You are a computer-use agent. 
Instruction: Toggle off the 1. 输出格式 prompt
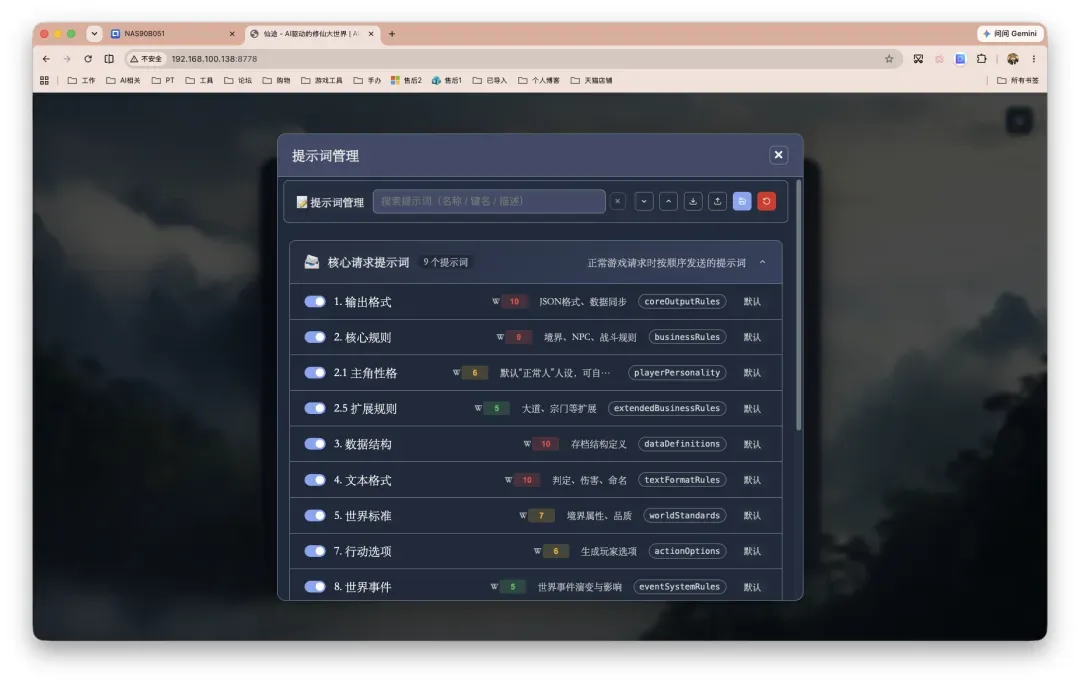point(315,302)
